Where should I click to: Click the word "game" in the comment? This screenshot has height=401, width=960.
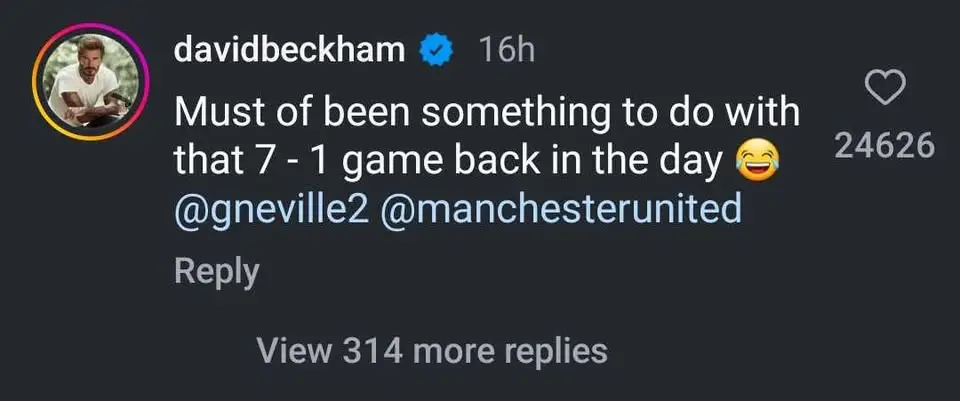(401, 162)
